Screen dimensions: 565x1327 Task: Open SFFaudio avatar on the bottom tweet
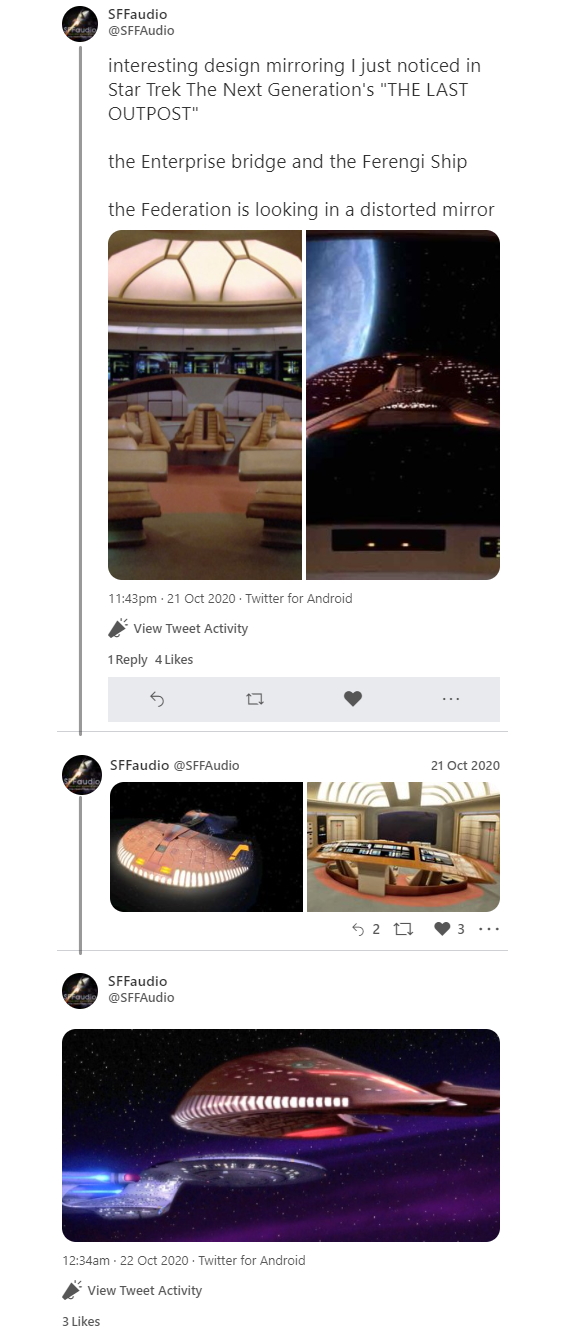pyautogui.click(x=80, y=990)
